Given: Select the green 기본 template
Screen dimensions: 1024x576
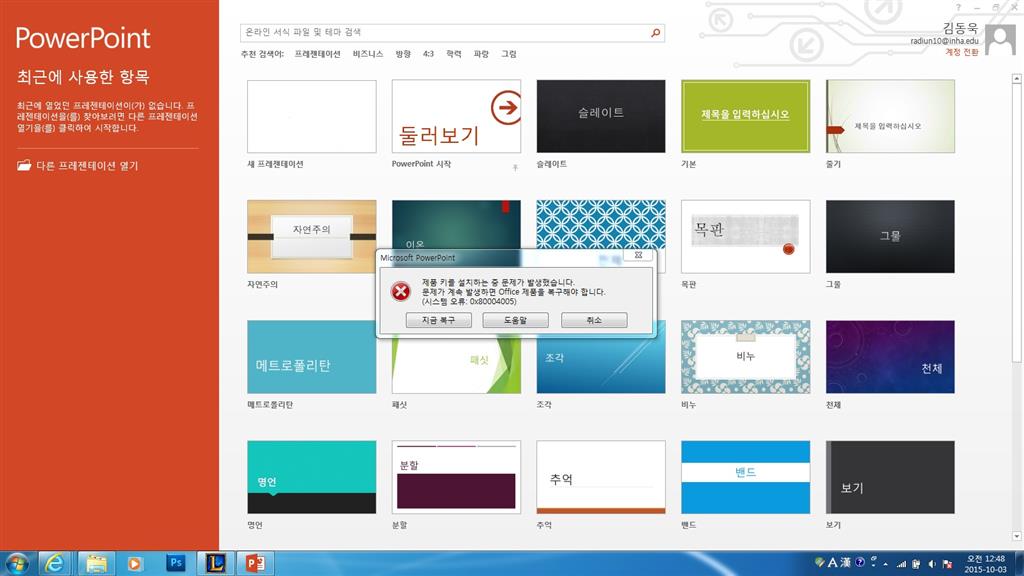Looking at the screenshot, I should click(745, 116).
